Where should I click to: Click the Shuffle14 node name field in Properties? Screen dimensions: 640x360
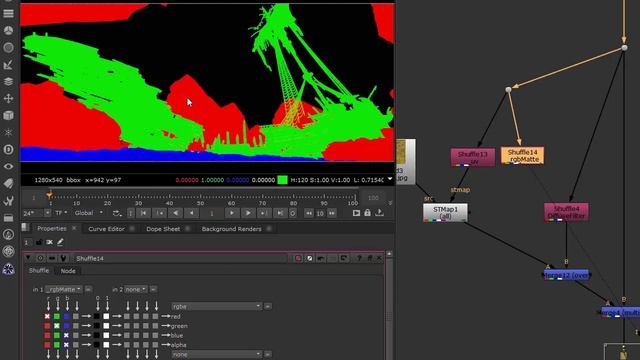tap(180, 258)
